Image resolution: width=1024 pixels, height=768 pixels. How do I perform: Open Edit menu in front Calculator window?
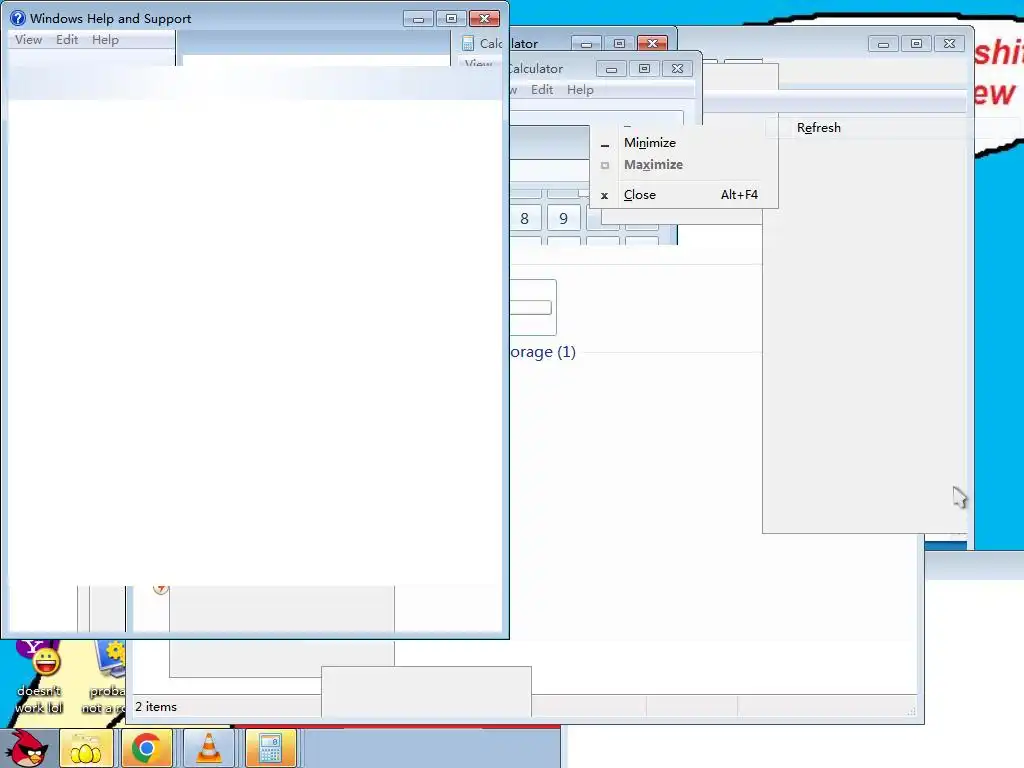click(x=542, y=89)
